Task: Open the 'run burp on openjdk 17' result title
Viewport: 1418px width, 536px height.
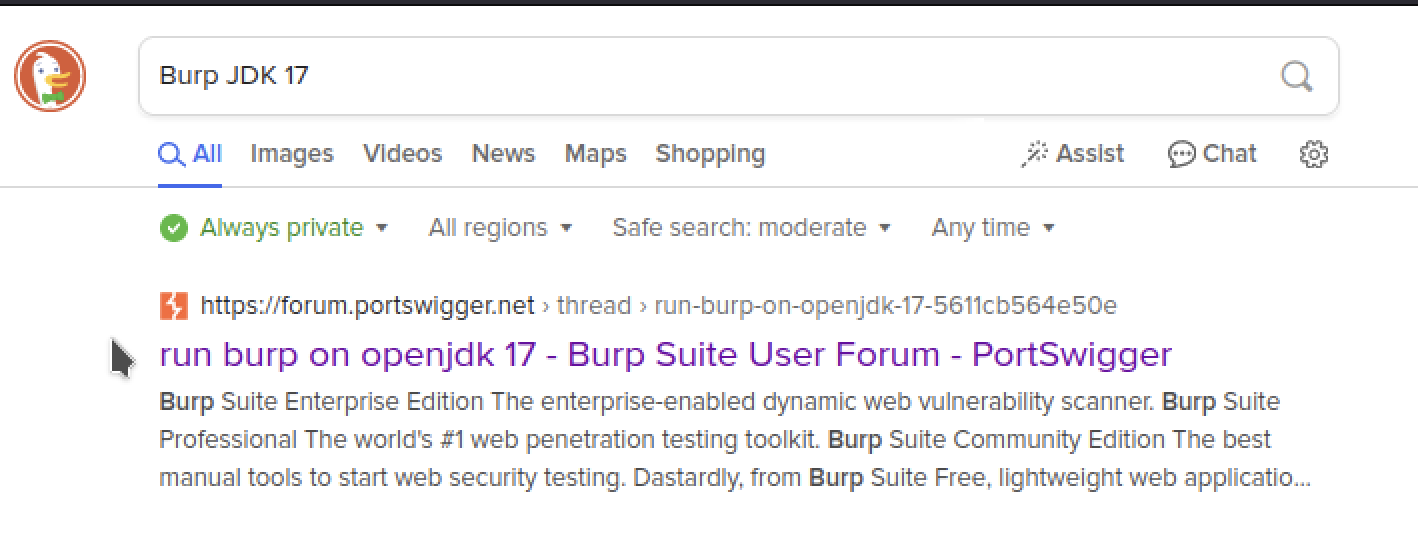Action: [x=665, y=355]
